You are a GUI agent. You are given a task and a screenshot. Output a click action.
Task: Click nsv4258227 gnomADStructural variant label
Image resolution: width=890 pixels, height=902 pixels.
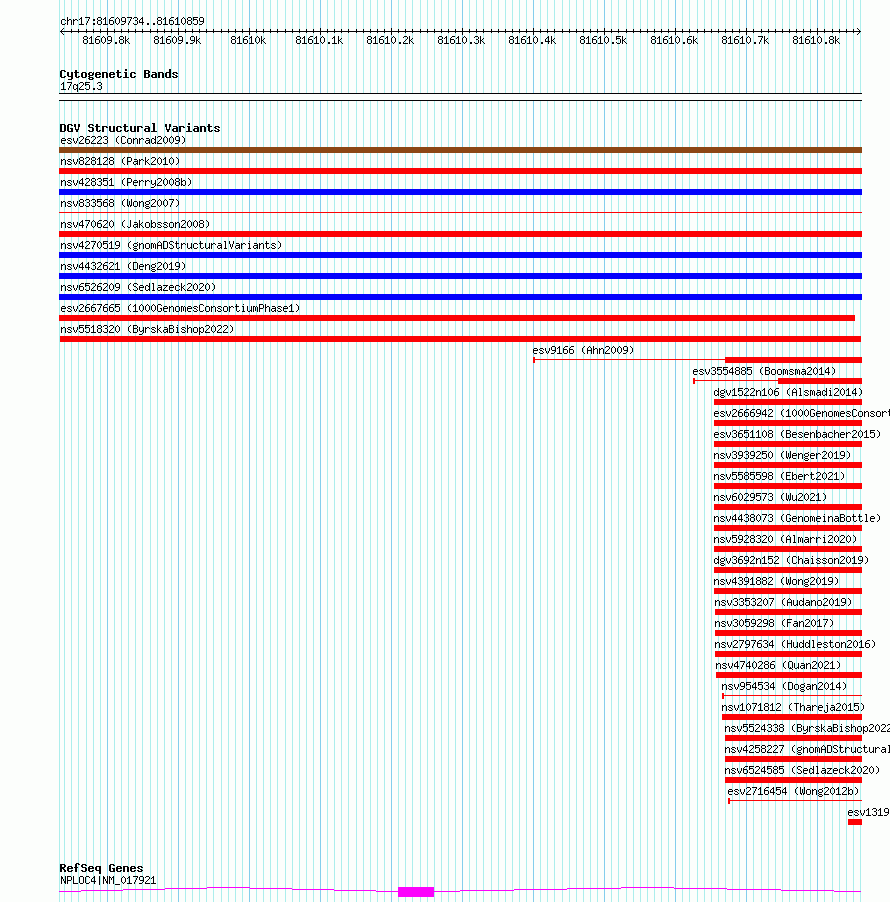pos(807,749)
